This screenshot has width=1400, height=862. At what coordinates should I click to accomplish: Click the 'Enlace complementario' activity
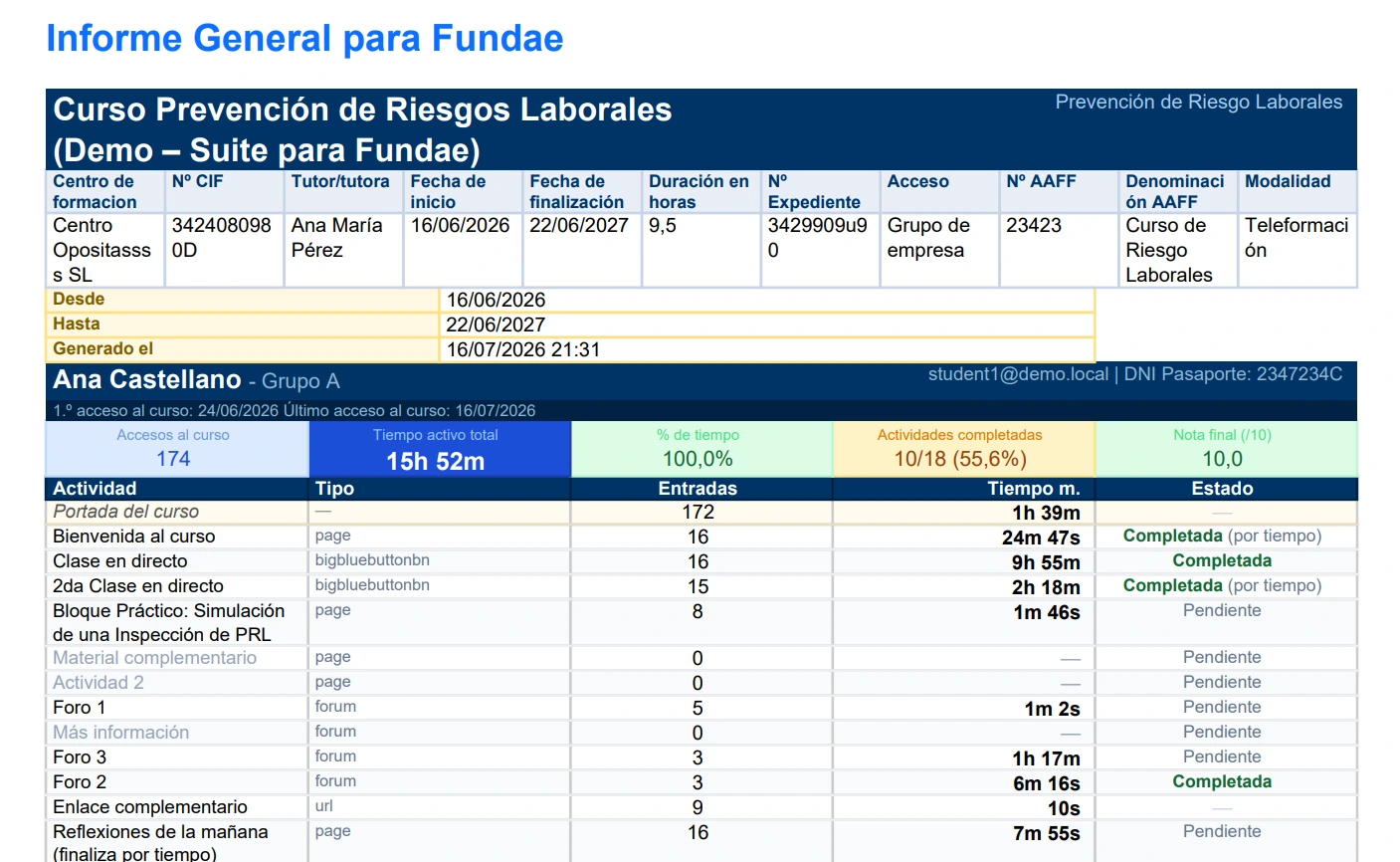click(x=150, y=807)
